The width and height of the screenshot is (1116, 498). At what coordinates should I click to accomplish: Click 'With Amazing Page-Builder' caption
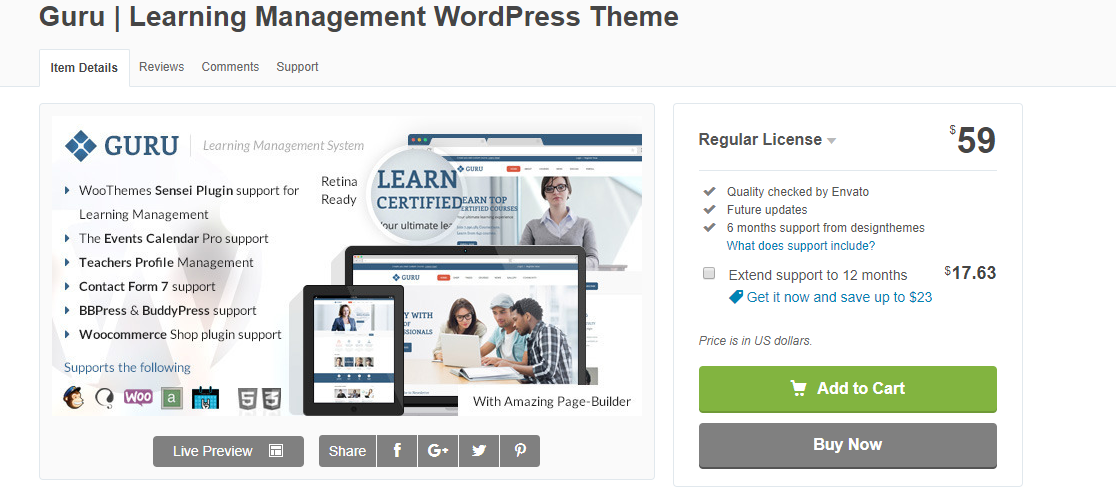pyautogui.click(x=552, y=401)
